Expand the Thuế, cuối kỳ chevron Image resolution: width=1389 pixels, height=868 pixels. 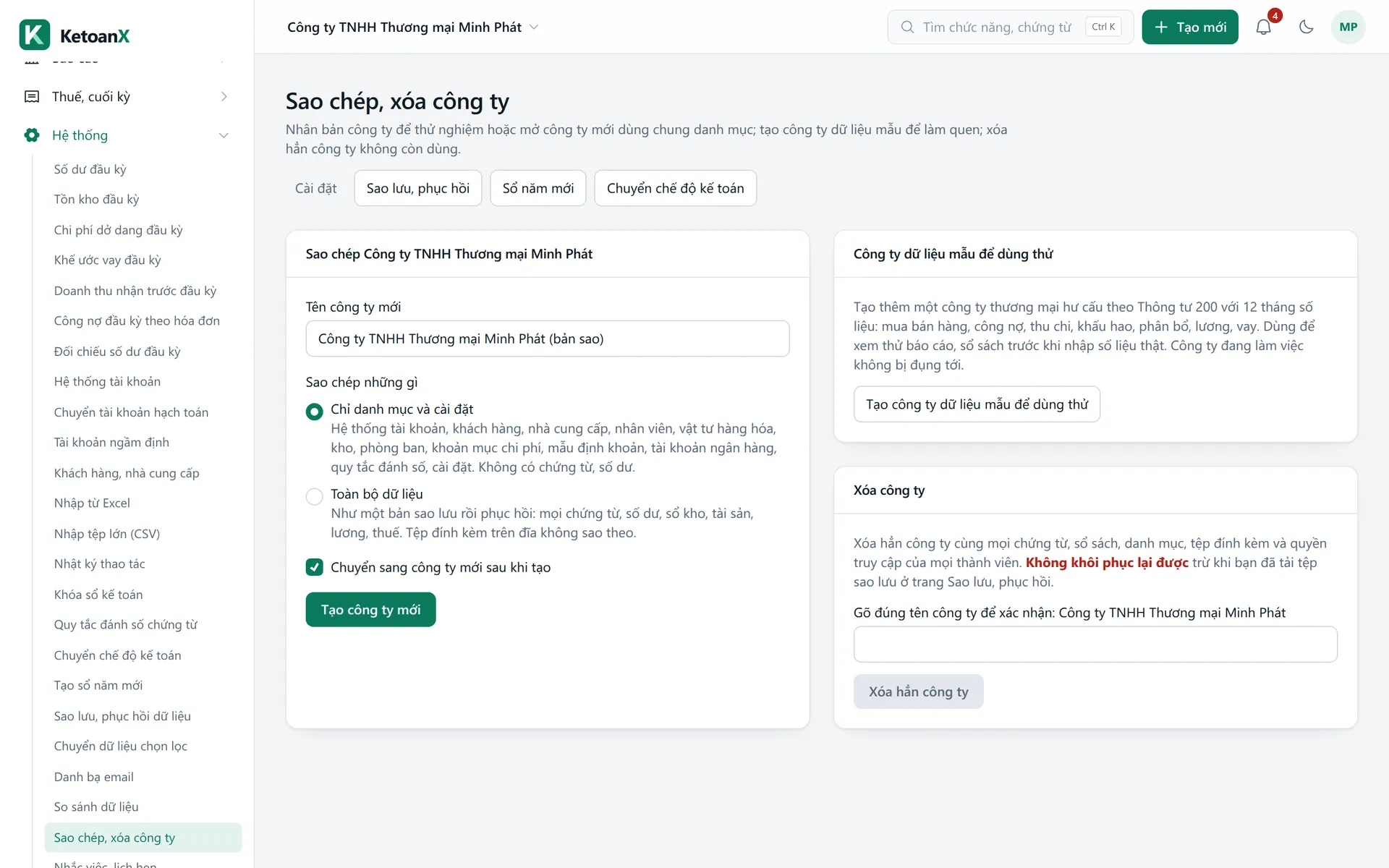224,97
